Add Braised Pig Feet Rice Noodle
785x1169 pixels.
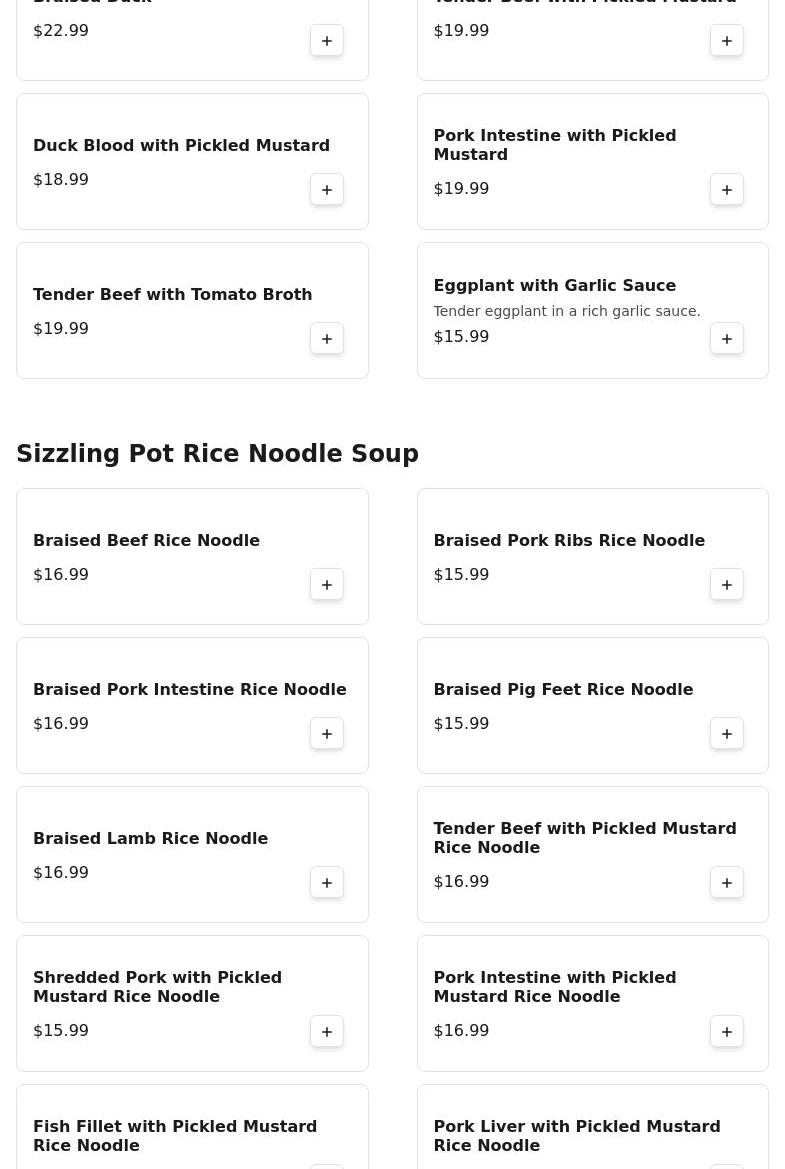tap(727, 734)
